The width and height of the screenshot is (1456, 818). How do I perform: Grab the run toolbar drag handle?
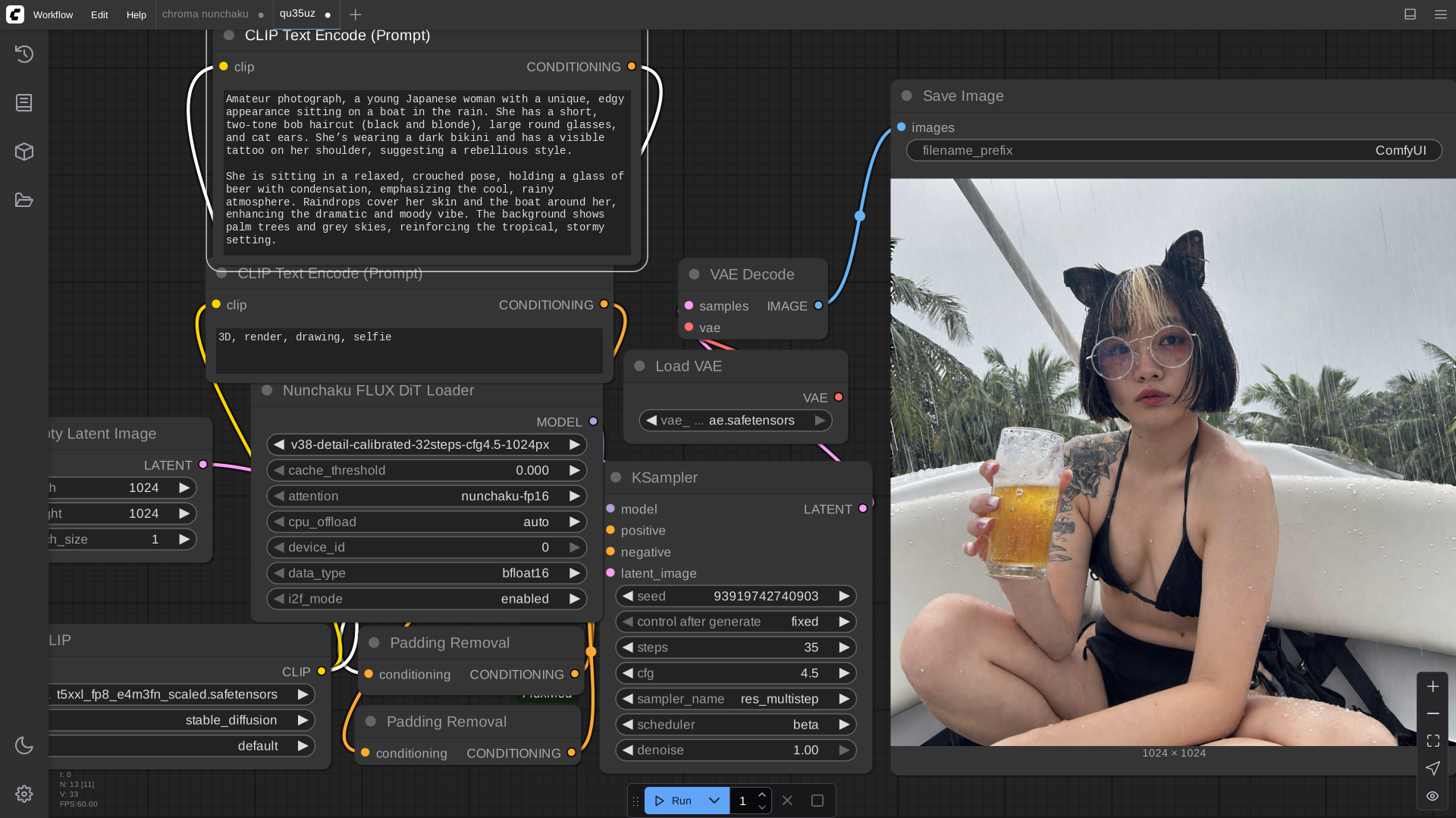click(x=635, y=801)
